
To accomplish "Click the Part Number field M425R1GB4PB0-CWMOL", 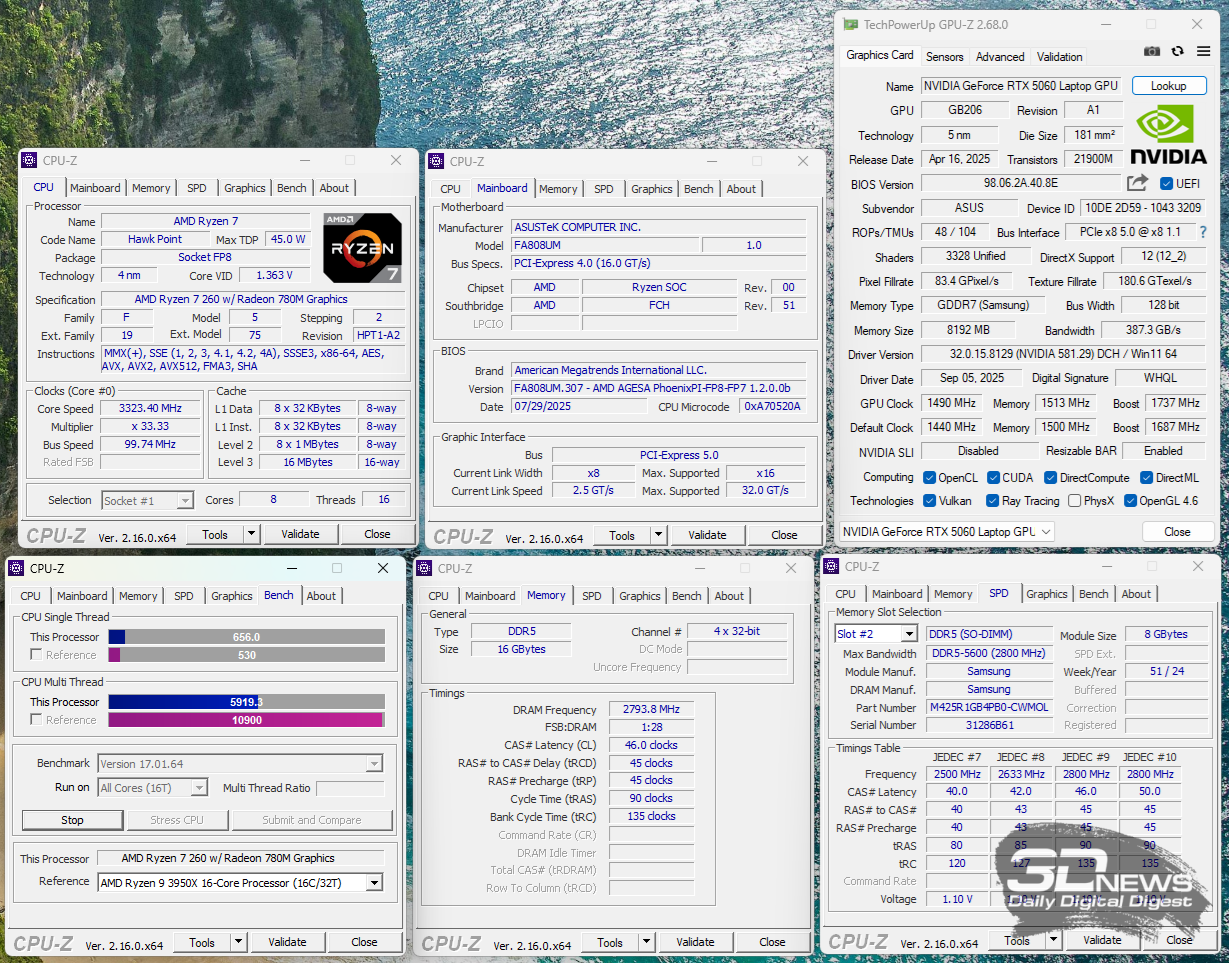I will coord(988,707).
